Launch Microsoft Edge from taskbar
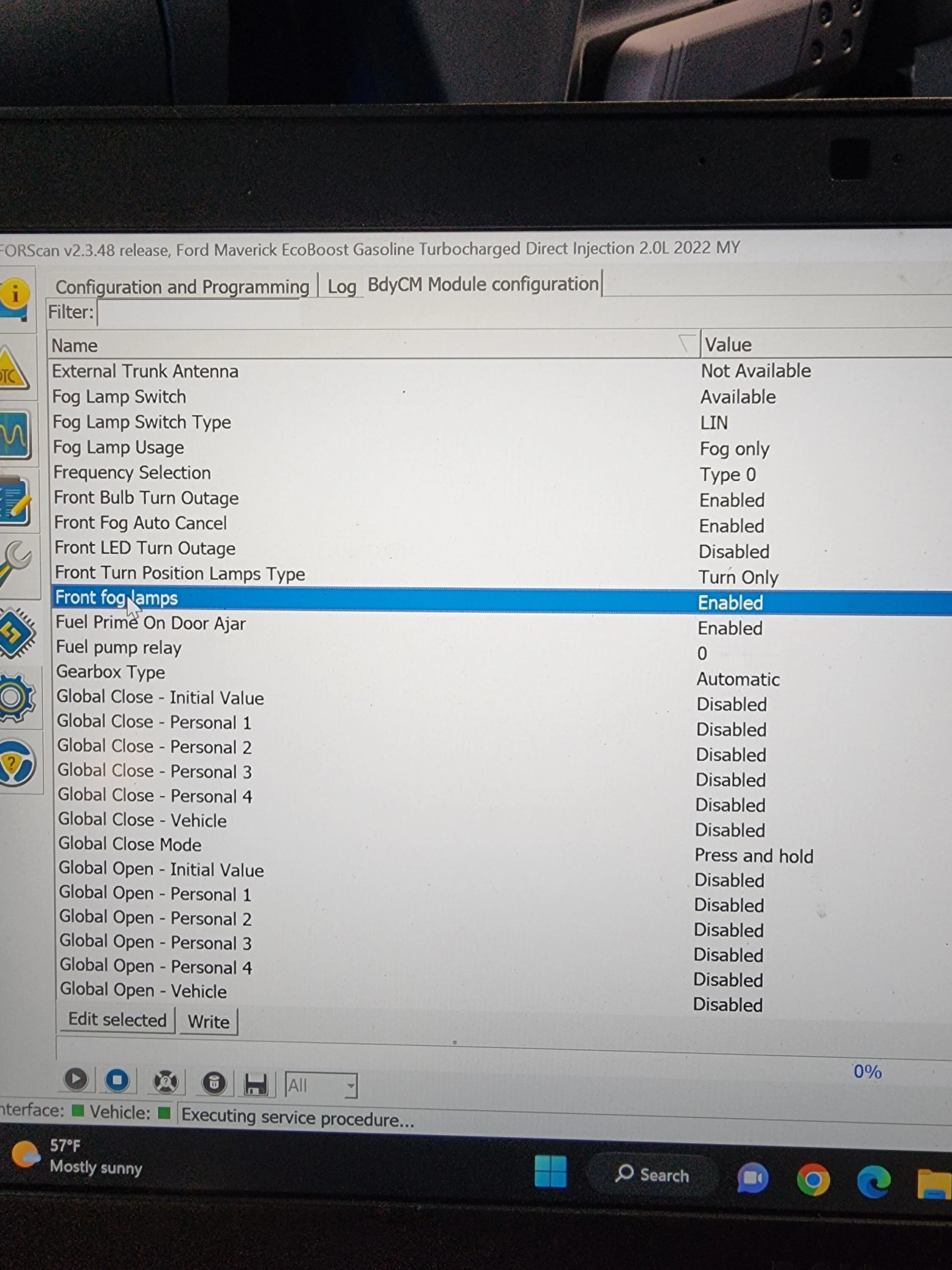Viewport: 952px width, 1270px height. click(x=873, y=1181)
